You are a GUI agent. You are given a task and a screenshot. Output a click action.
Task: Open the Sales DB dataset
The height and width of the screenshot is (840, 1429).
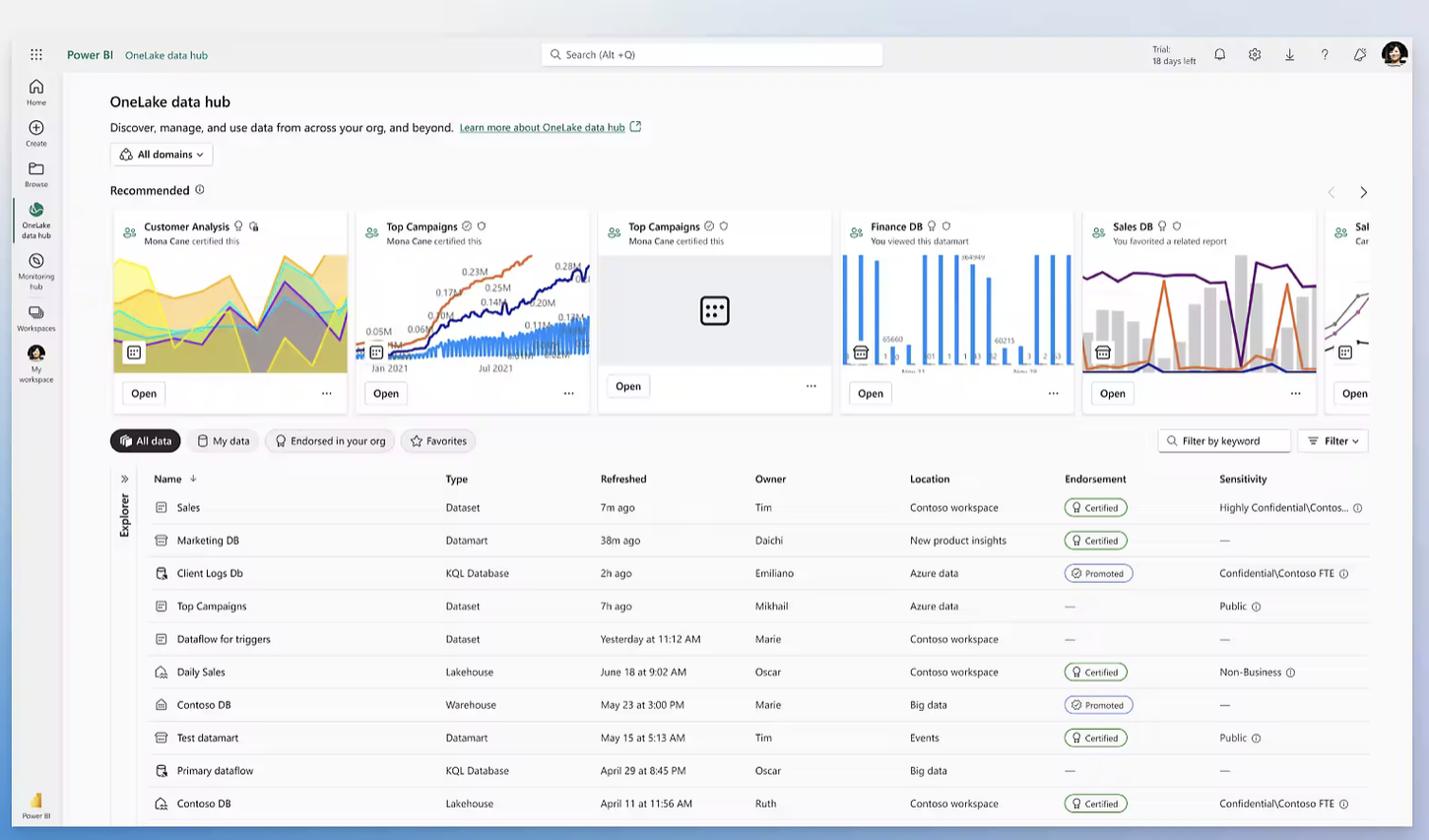pos(1112,393)
